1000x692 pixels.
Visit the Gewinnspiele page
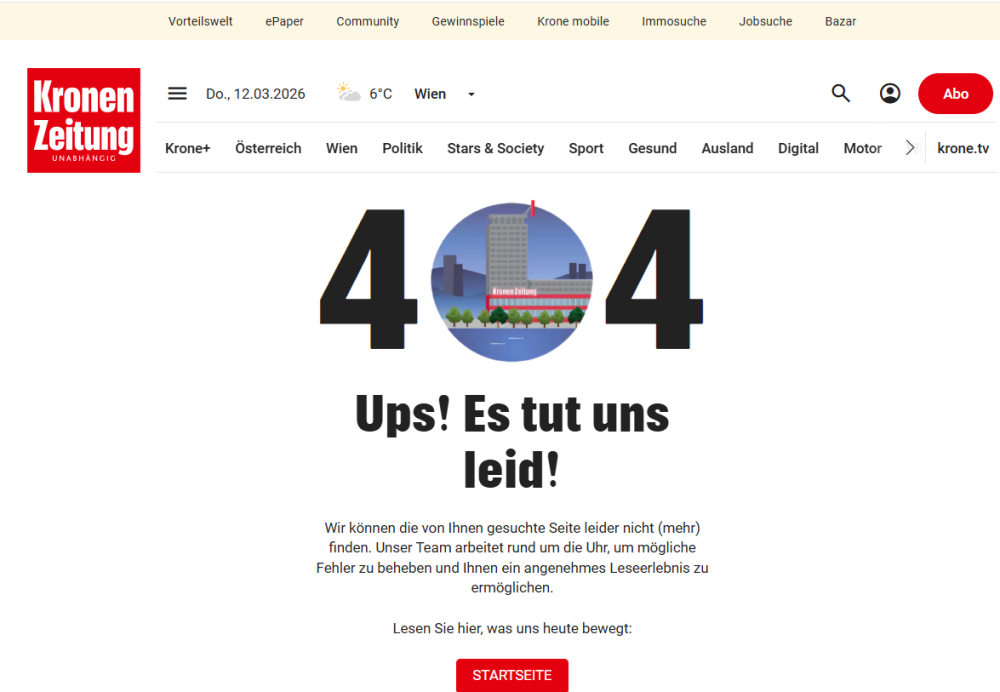[x=468, y=20]
